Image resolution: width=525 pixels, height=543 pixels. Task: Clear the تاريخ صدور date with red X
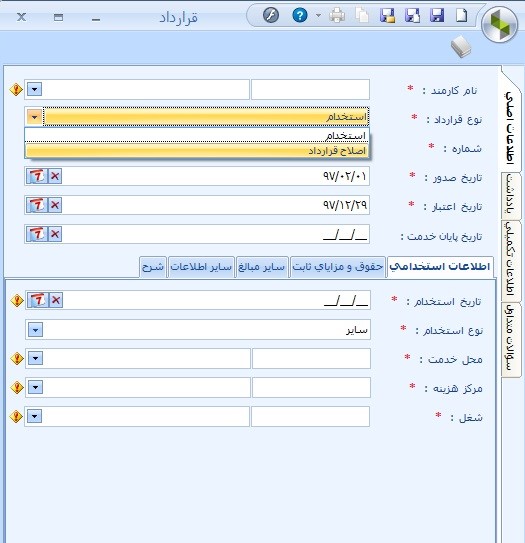click(x=55, y=176)
